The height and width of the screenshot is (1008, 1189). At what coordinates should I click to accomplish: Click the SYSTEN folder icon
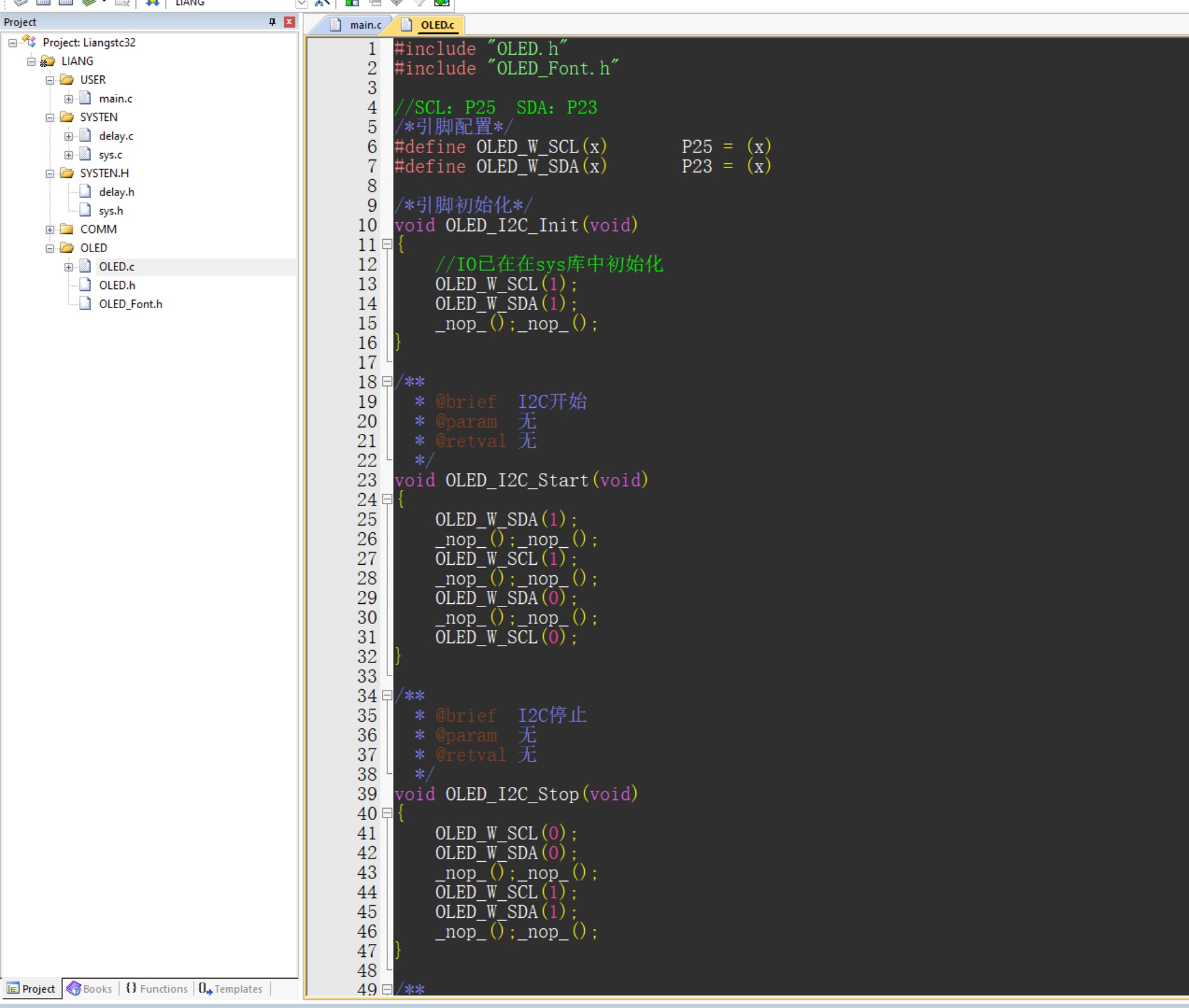click(67, 117)
